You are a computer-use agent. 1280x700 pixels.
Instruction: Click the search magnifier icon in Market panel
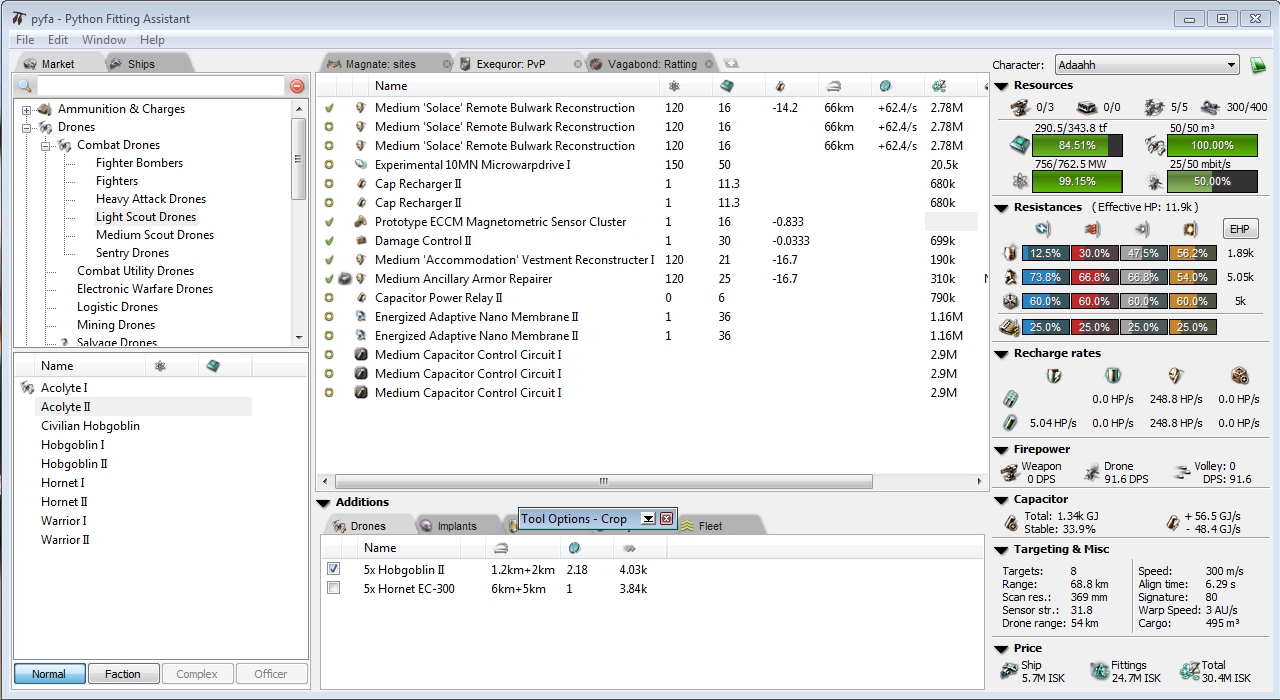pyautogui.click(x=24, y=87)
